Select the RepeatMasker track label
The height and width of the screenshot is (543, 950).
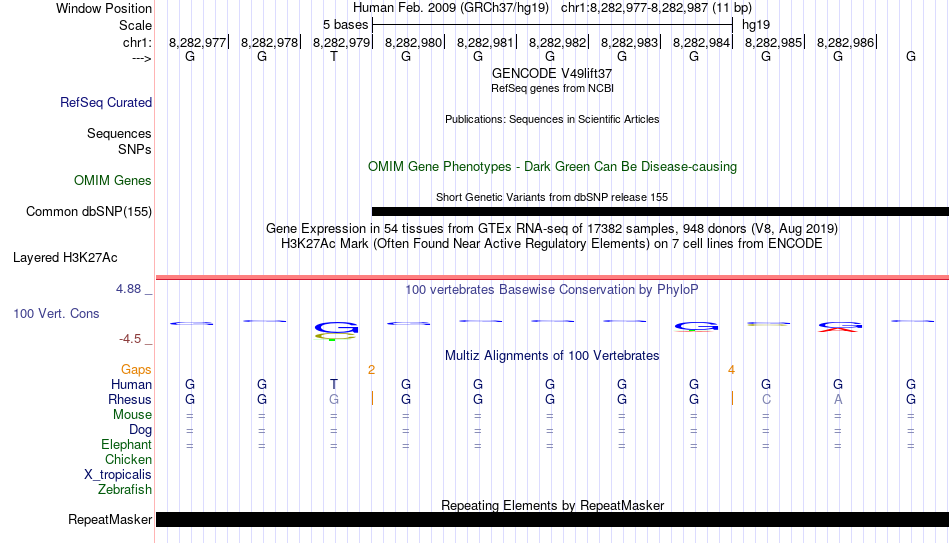(110, 519)
